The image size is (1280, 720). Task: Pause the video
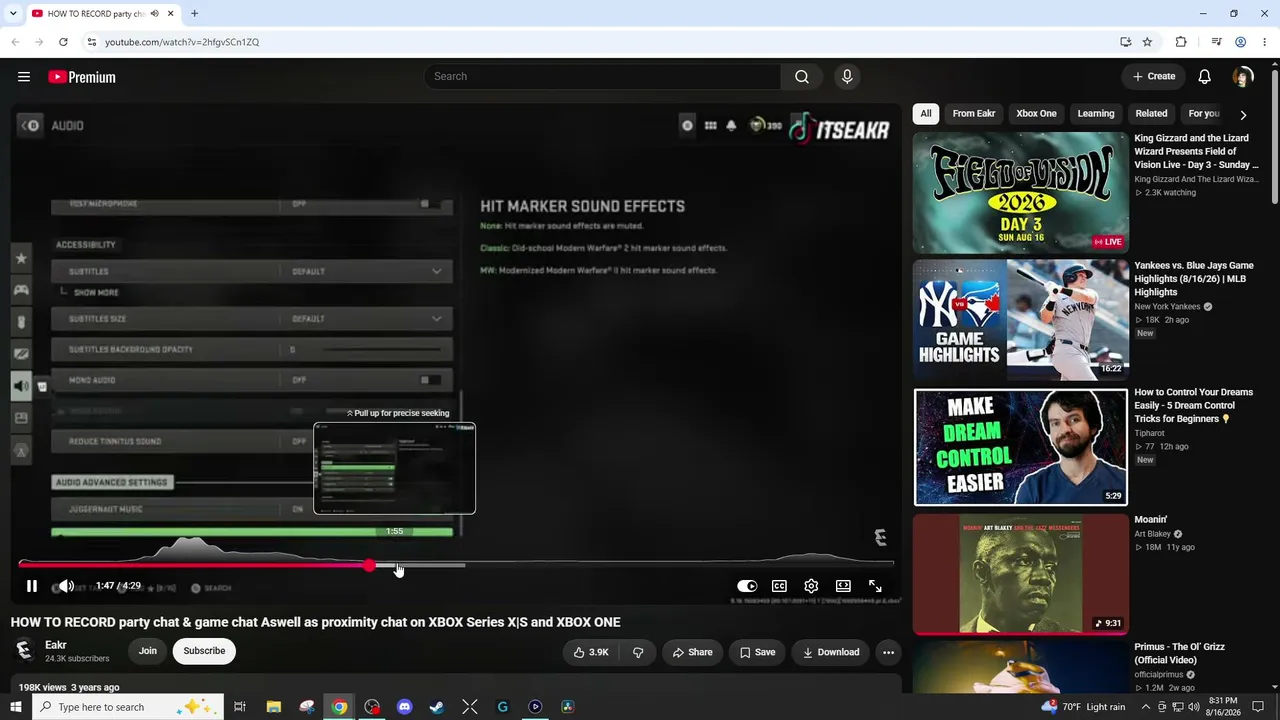(32, 587)
